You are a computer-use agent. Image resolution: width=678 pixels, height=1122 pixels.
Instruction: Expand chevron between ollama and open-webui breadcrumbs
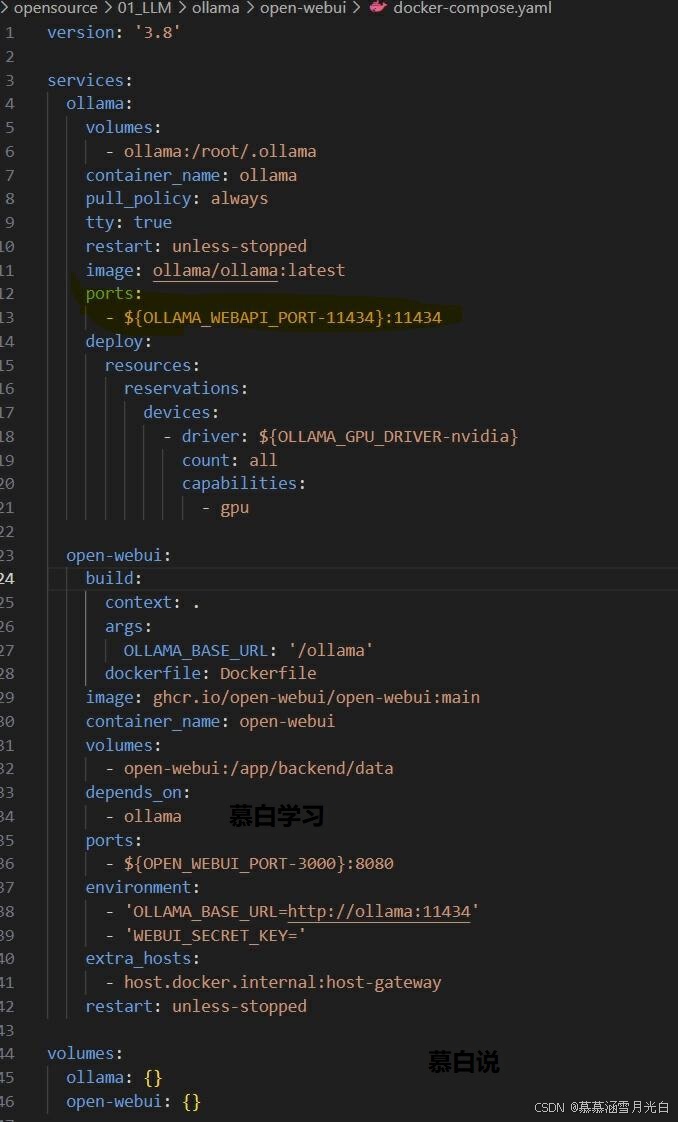click(x=250, y=9)
